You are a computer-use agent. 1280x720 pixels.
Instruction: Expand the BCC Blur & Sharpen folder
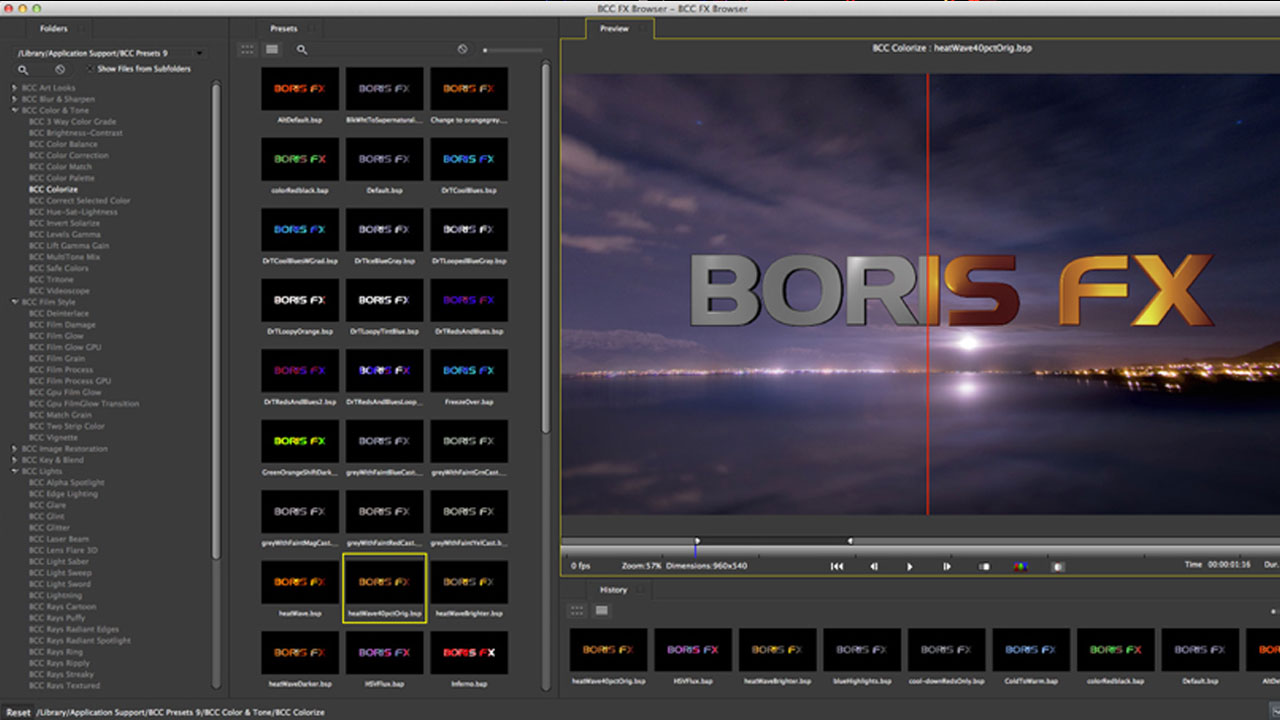click(14, 99)
